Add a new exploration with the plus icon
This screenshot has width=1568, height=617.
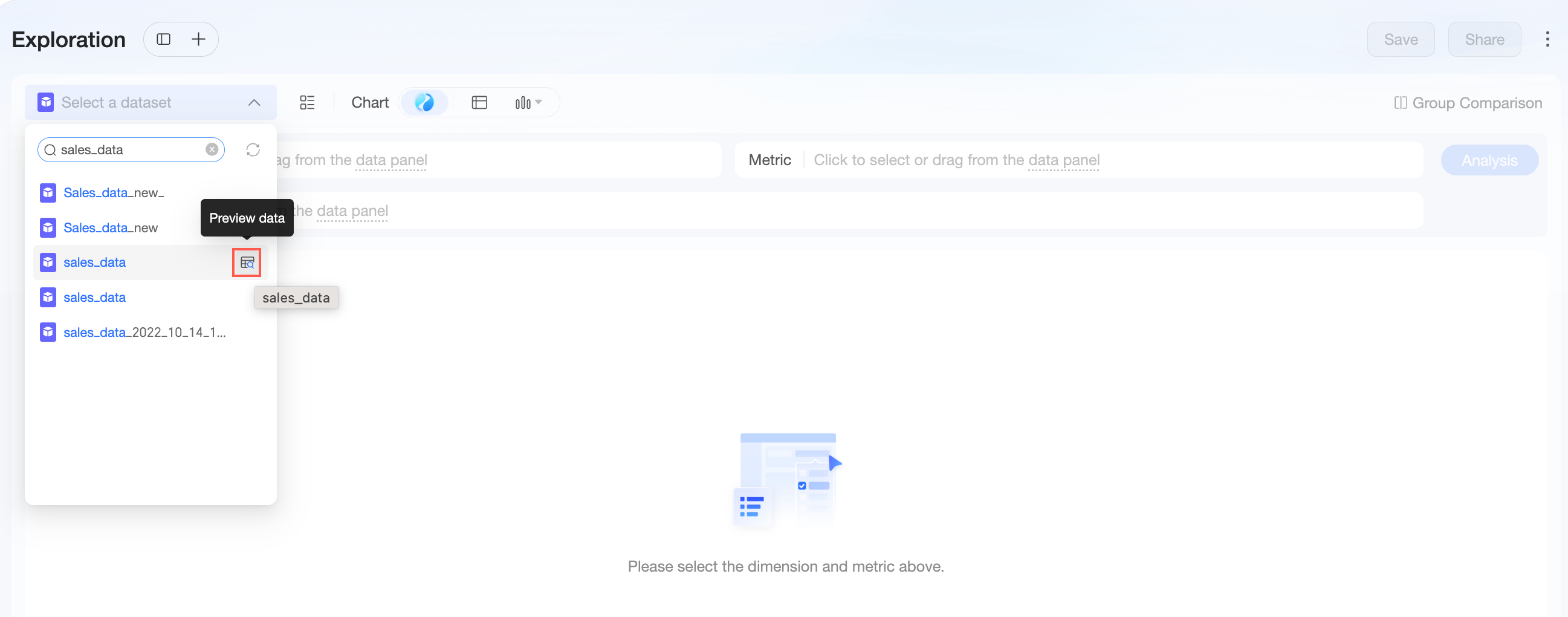pyautogui.click(x=198, y=39)
